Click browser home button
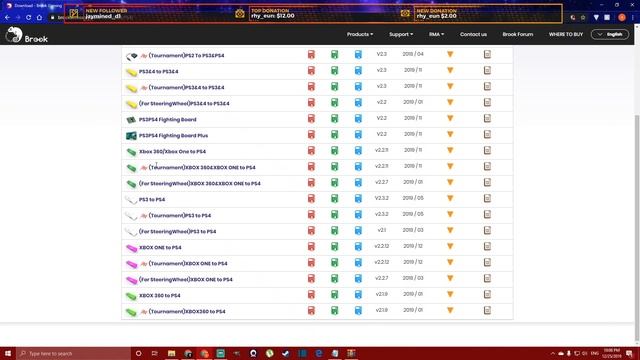 click(x=39, y=17)
